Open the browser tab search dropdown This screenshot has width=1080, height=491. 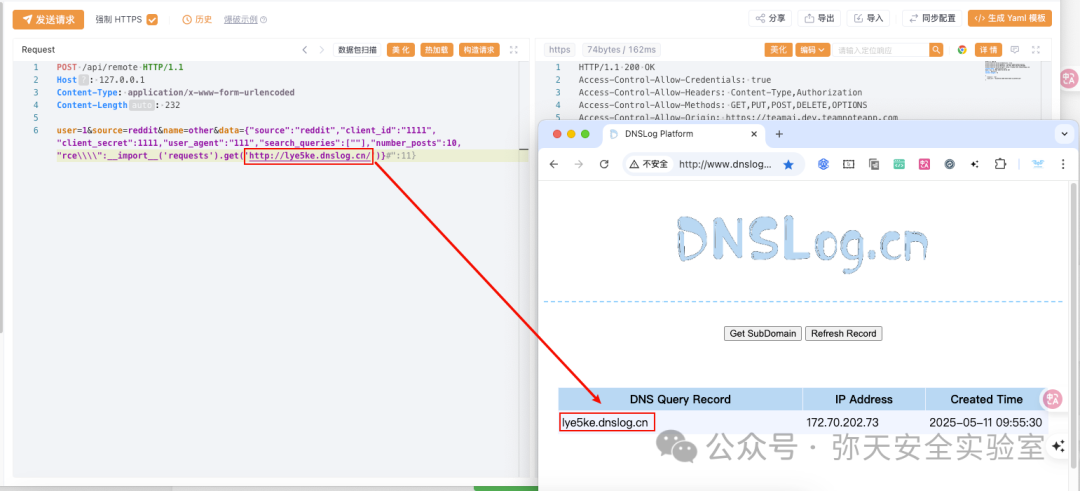(x=1063, y=134)
